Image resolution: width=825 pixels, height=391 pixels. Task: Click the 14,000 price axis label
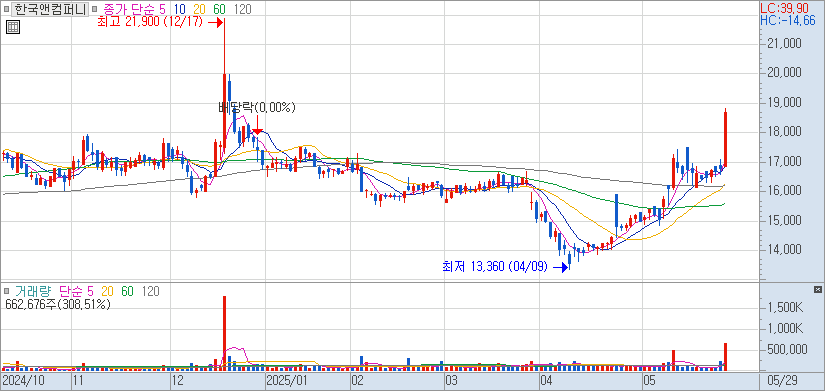pyautogui.click(x=784, y=249)
